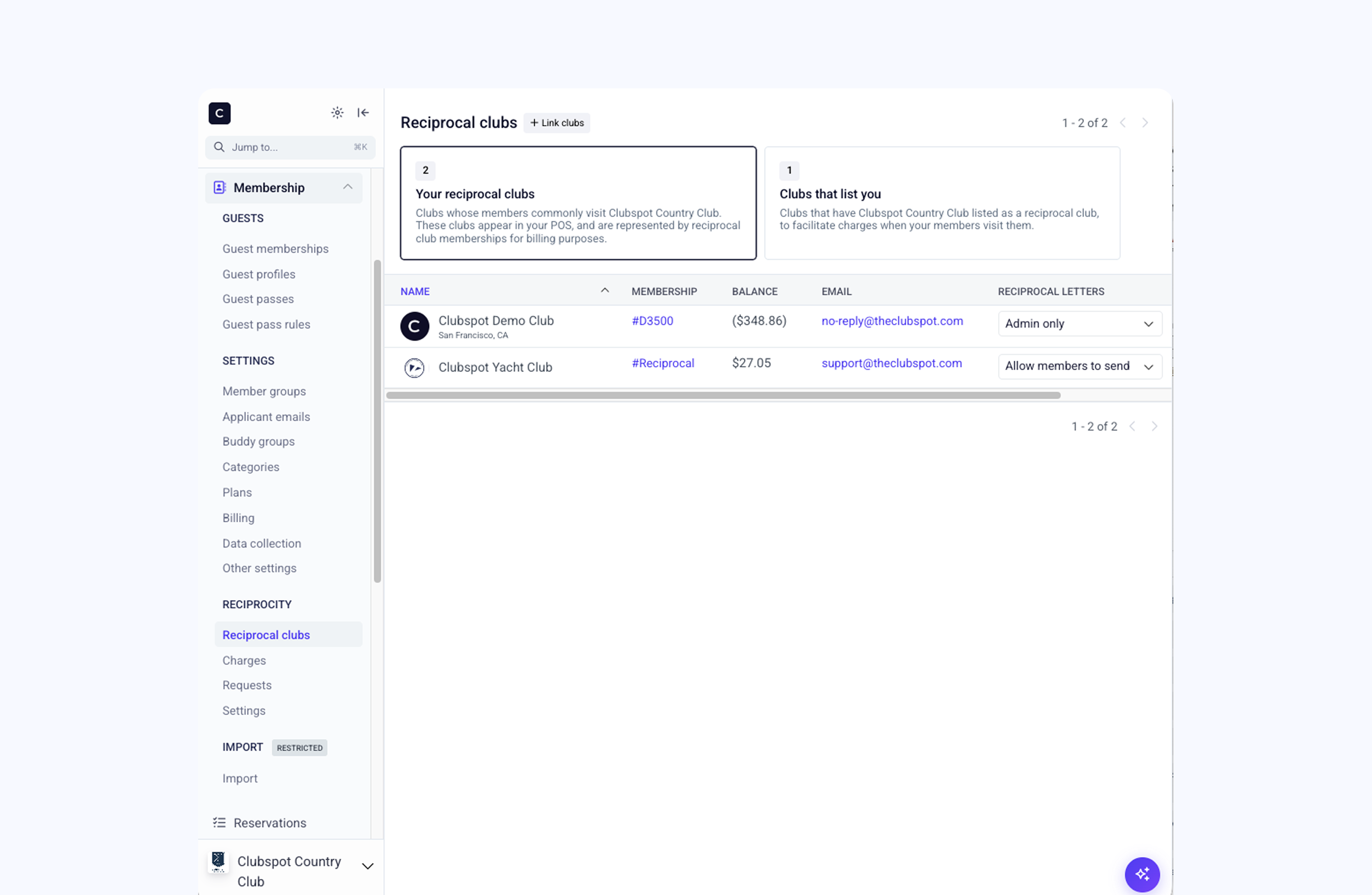
Task: Go to previous page arrow at top
Action: (x=1122, y=123)
